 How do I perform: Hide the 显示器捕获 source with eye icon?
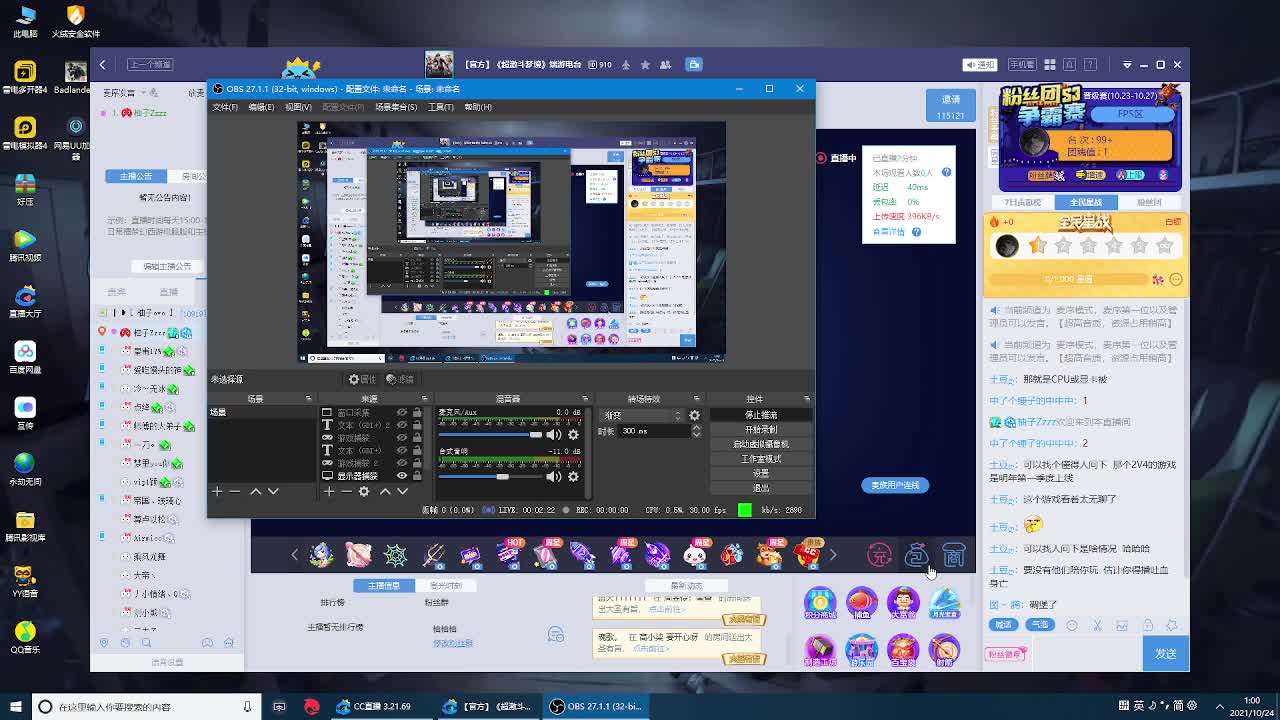click(402, 476)
